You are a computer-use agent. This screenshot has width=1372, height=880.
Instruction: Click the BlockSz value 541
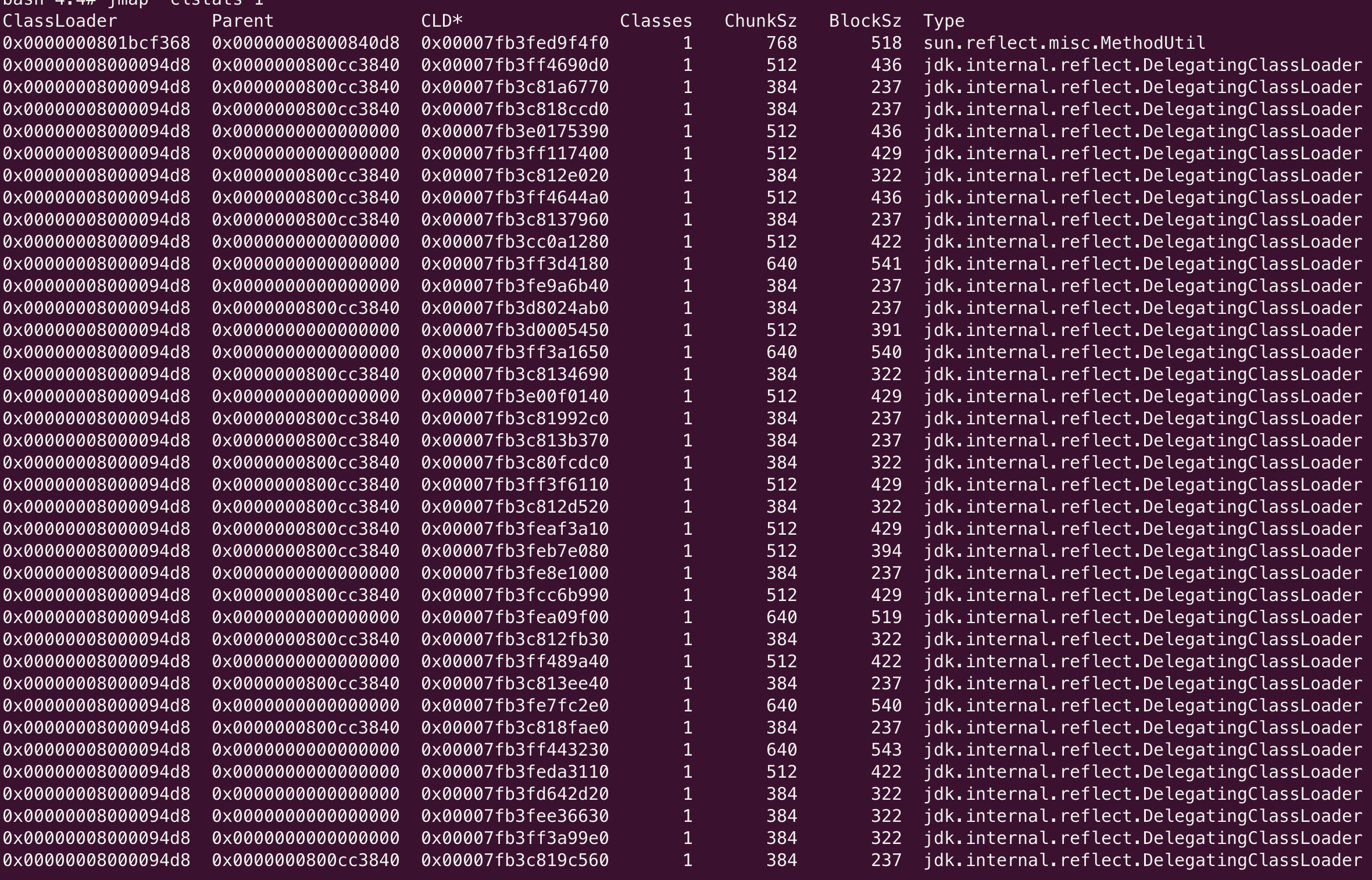pyautogui.click(x=886, y=264)
